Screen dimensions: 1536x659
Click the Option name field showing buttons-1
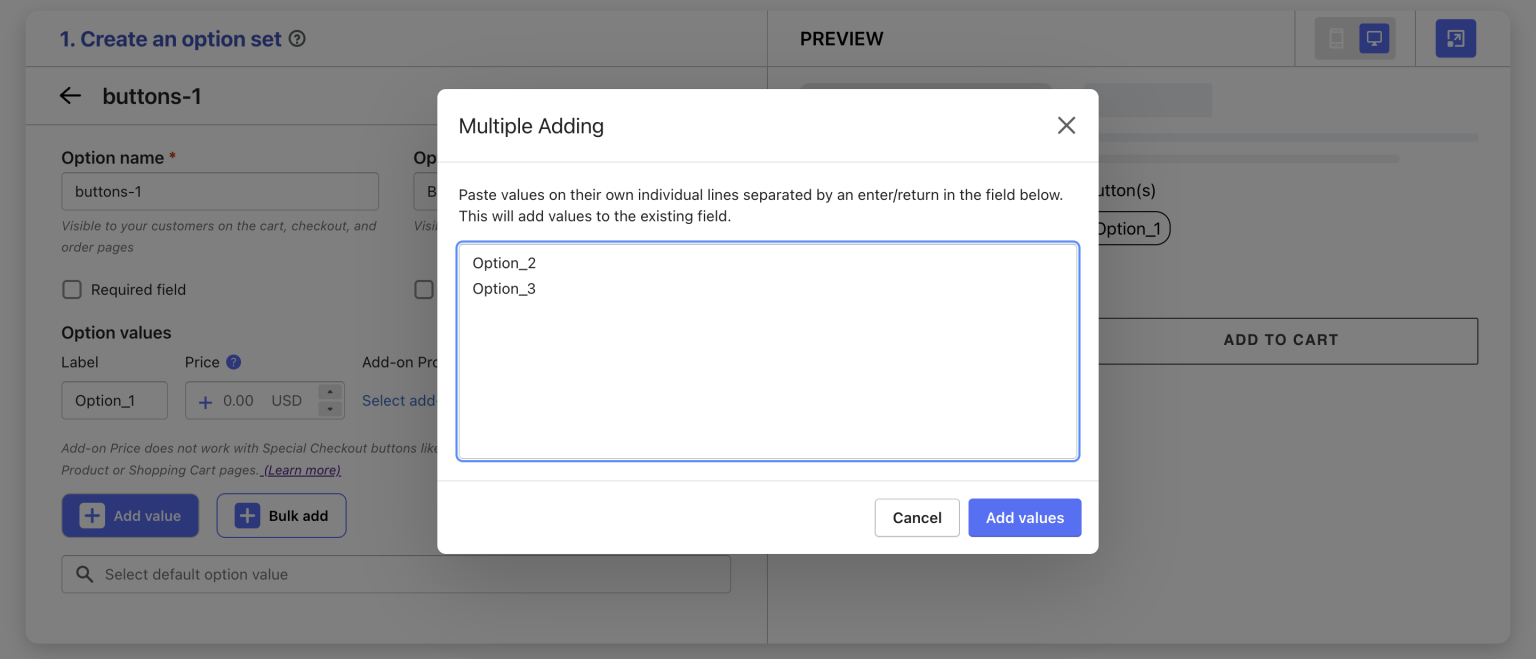click(x=219, y=191)
